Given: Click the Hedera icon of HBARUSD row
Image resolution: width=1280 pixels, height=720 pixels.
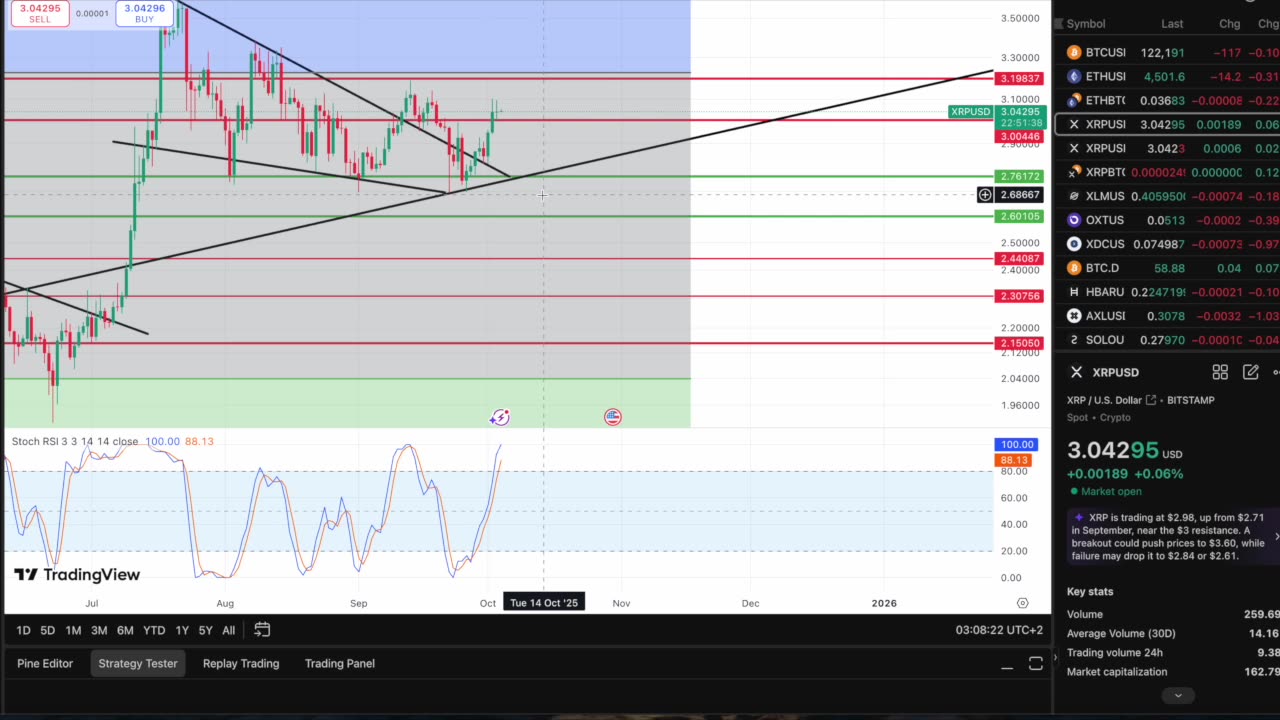Looking at the screenshot, I should coord(1074,292).
